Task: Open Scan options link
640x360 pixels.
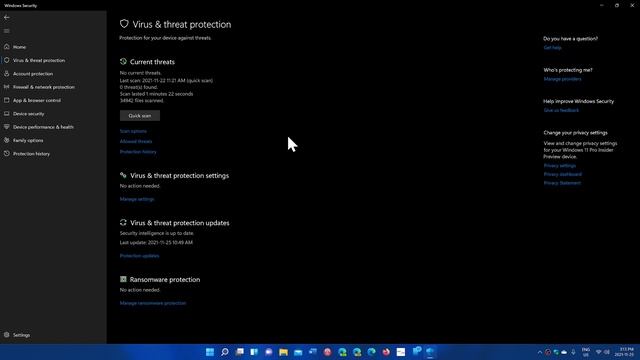Action: click(x=133, y=131)
